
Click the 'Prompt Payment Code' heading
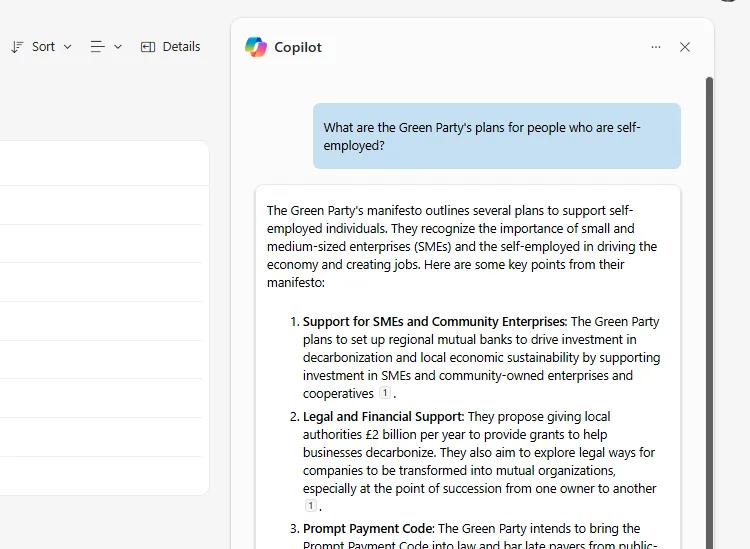point(368,529)
